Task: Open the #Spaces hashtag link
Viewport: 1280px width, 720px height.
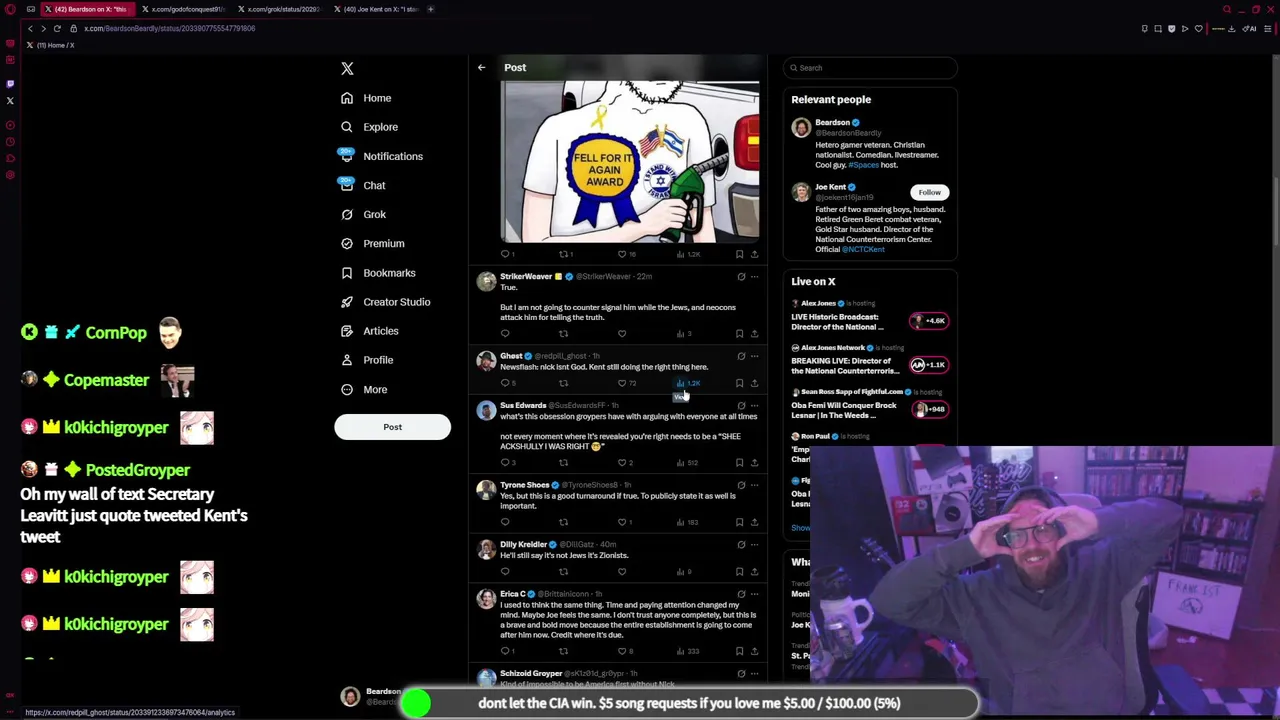Action: (863, 165)
